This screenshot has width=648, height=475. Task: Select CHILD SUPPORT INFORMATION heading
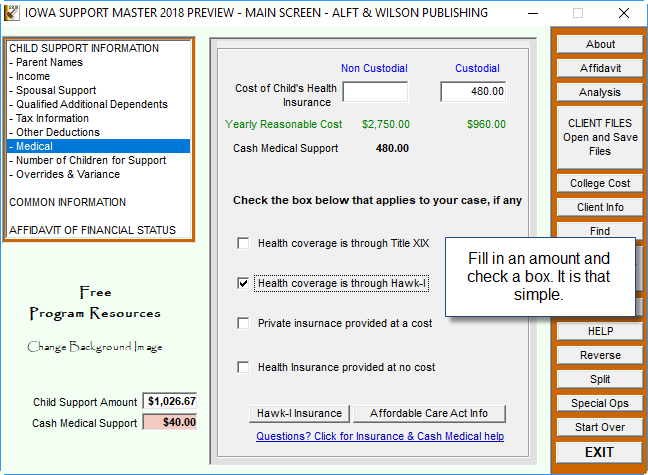98,48
